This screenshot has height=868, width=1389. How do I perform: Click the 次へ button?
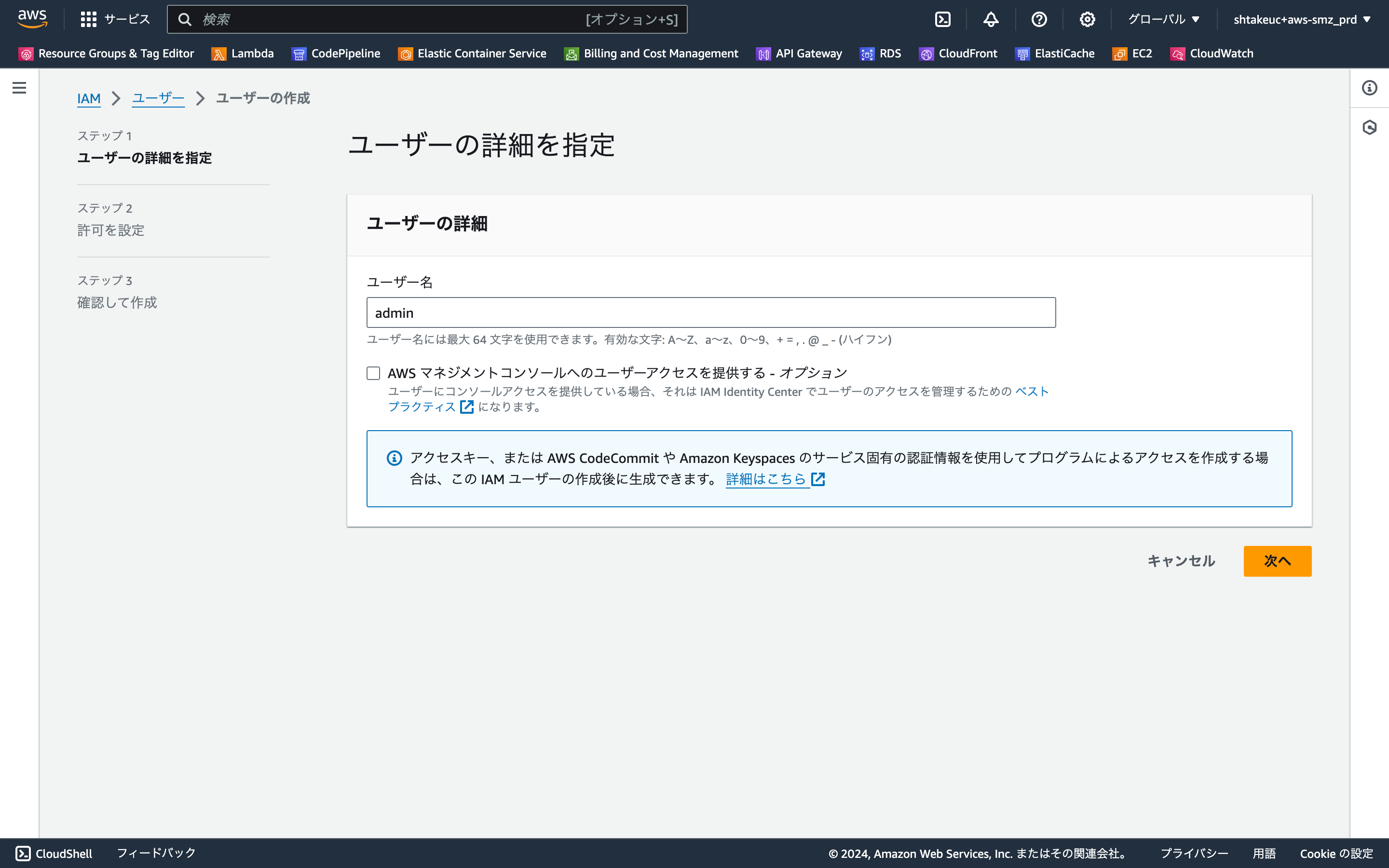(x=1278, y=561)
